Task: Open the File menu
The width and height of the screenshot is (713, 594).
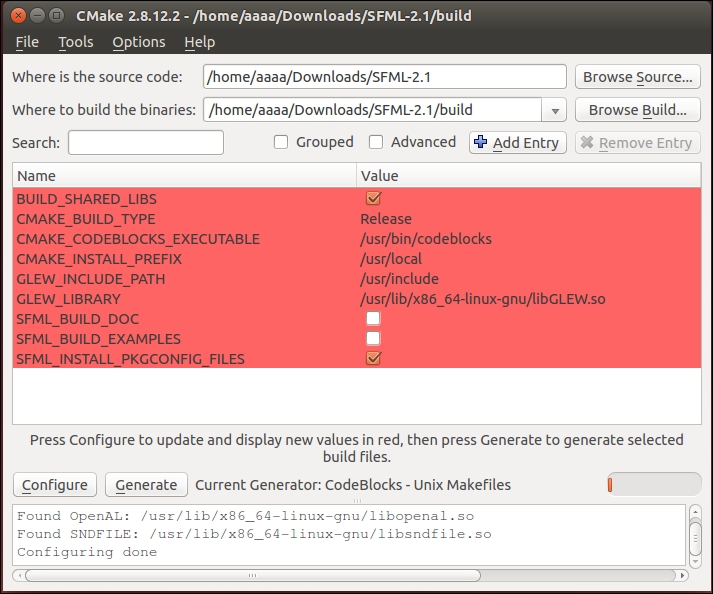Action: point(27,42)
